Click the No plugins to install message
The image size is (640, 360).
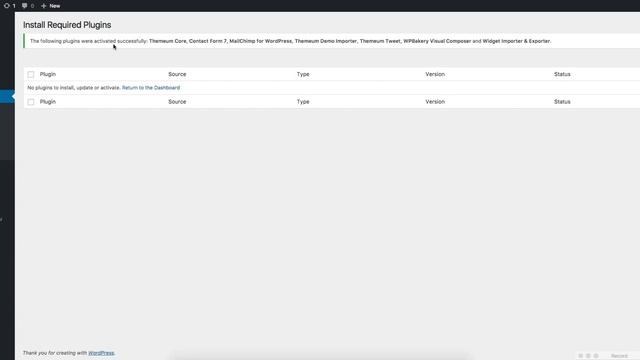pyautogui.click(x=74, y=88)
